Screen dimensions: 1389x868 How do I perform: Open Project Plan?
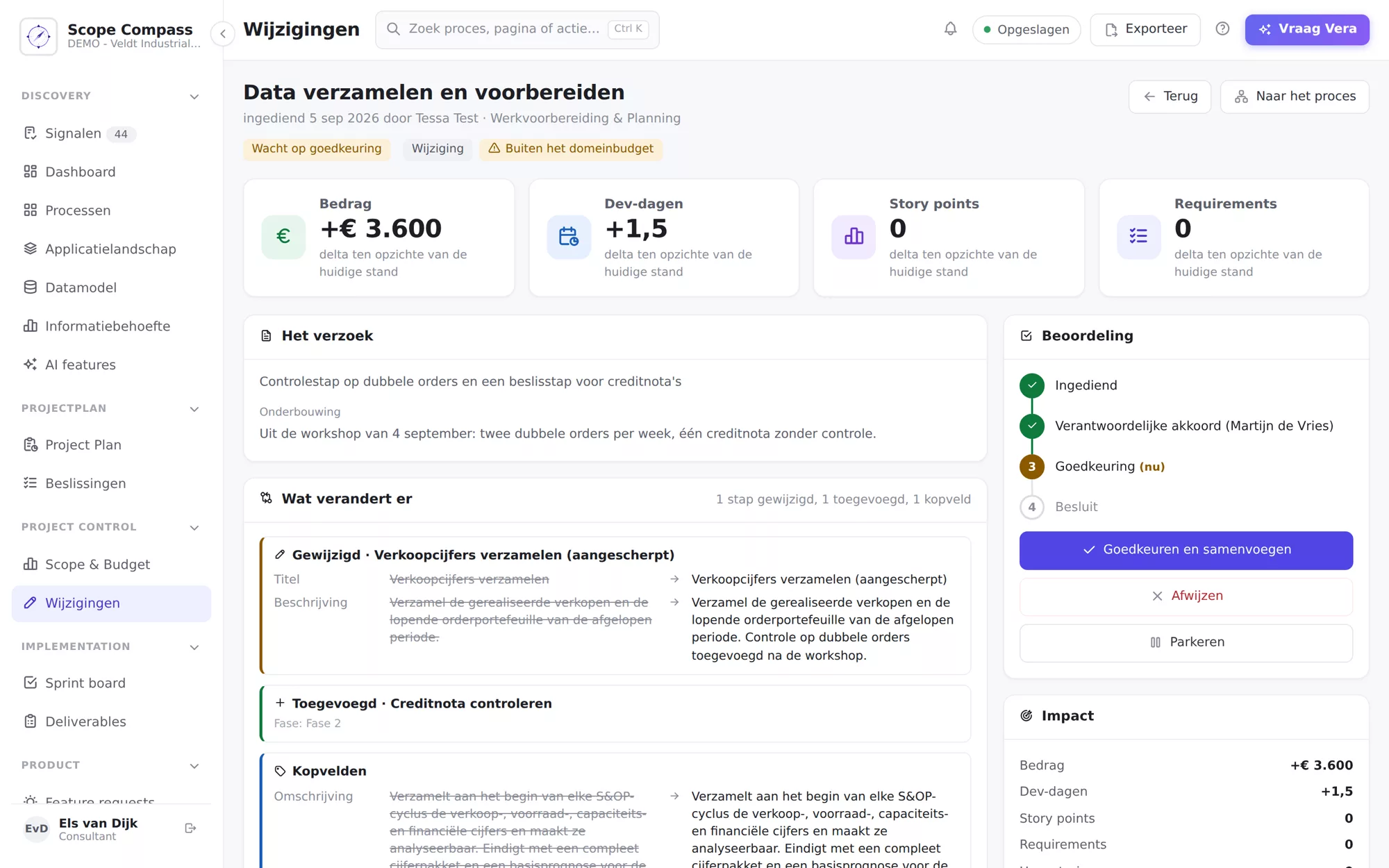tap(111, 445)
